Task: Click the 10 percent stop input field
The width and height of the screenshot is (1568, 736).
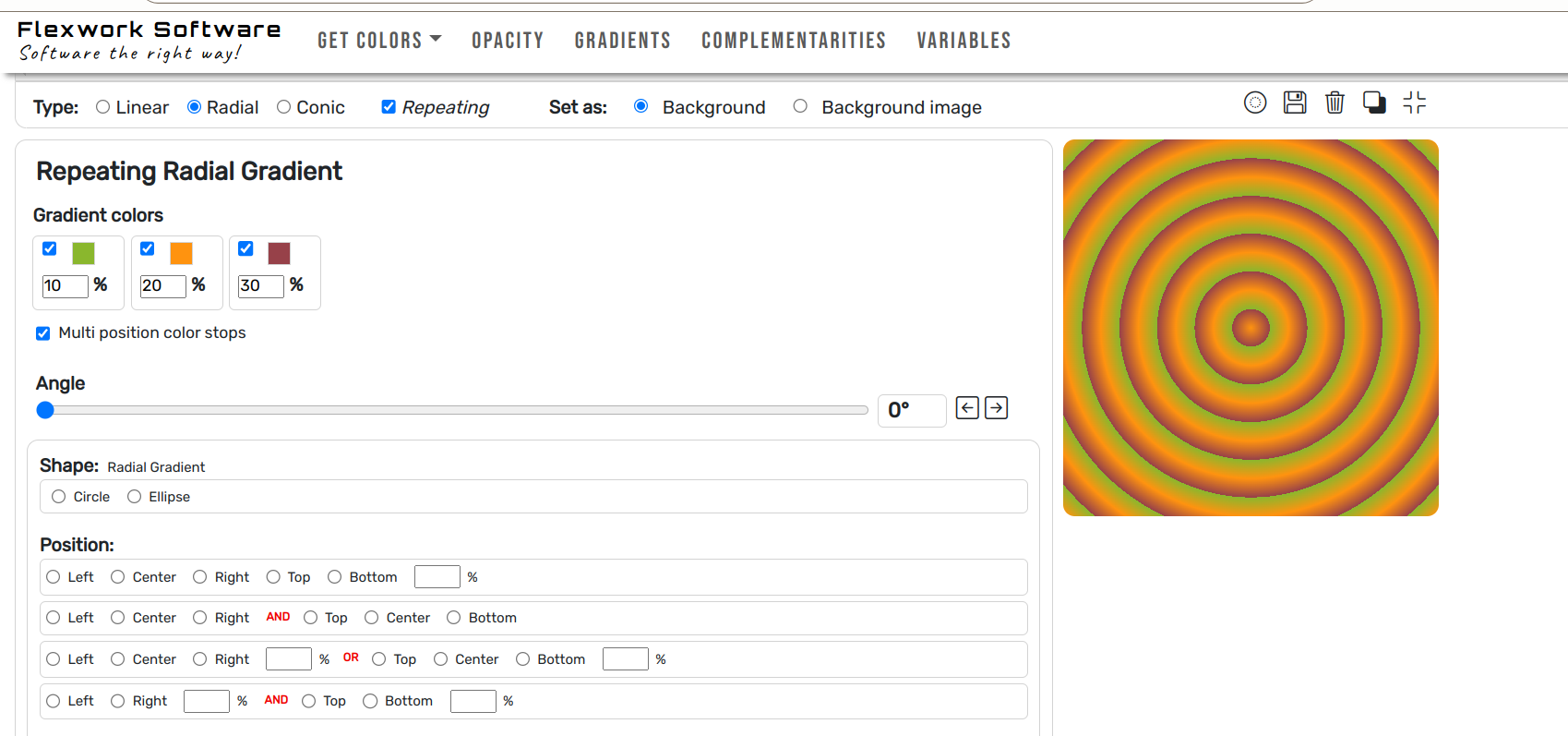Action: click(x=66, y=285)
